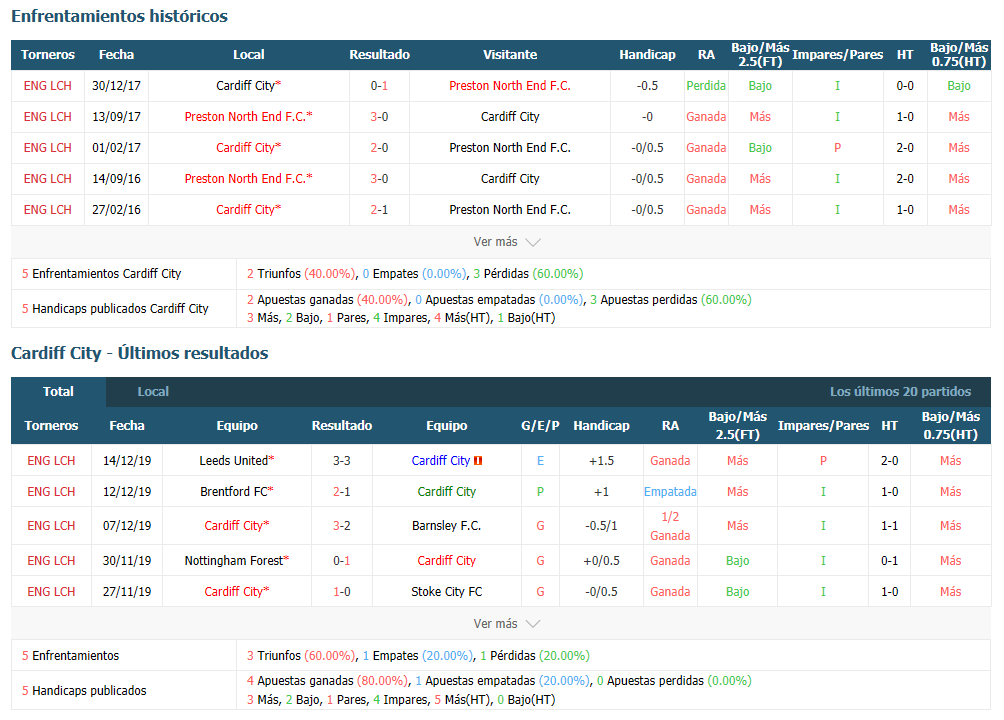Screen dimensions: 1004x720
Task: Click the Impares/Pares header in historical table
Action: tap(838, 55)
